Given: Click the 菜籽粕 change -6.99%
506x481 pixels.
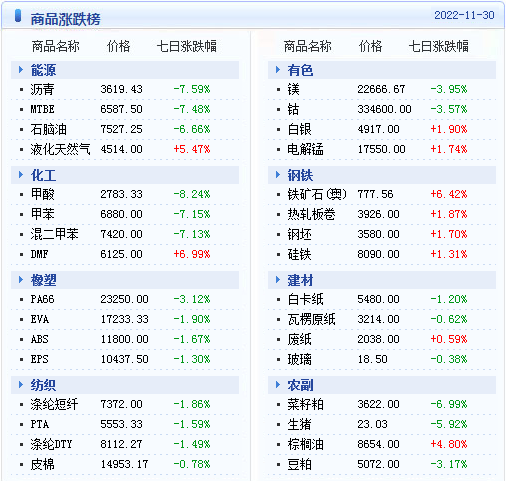Looking at the screenshot, I should point(449,404).
